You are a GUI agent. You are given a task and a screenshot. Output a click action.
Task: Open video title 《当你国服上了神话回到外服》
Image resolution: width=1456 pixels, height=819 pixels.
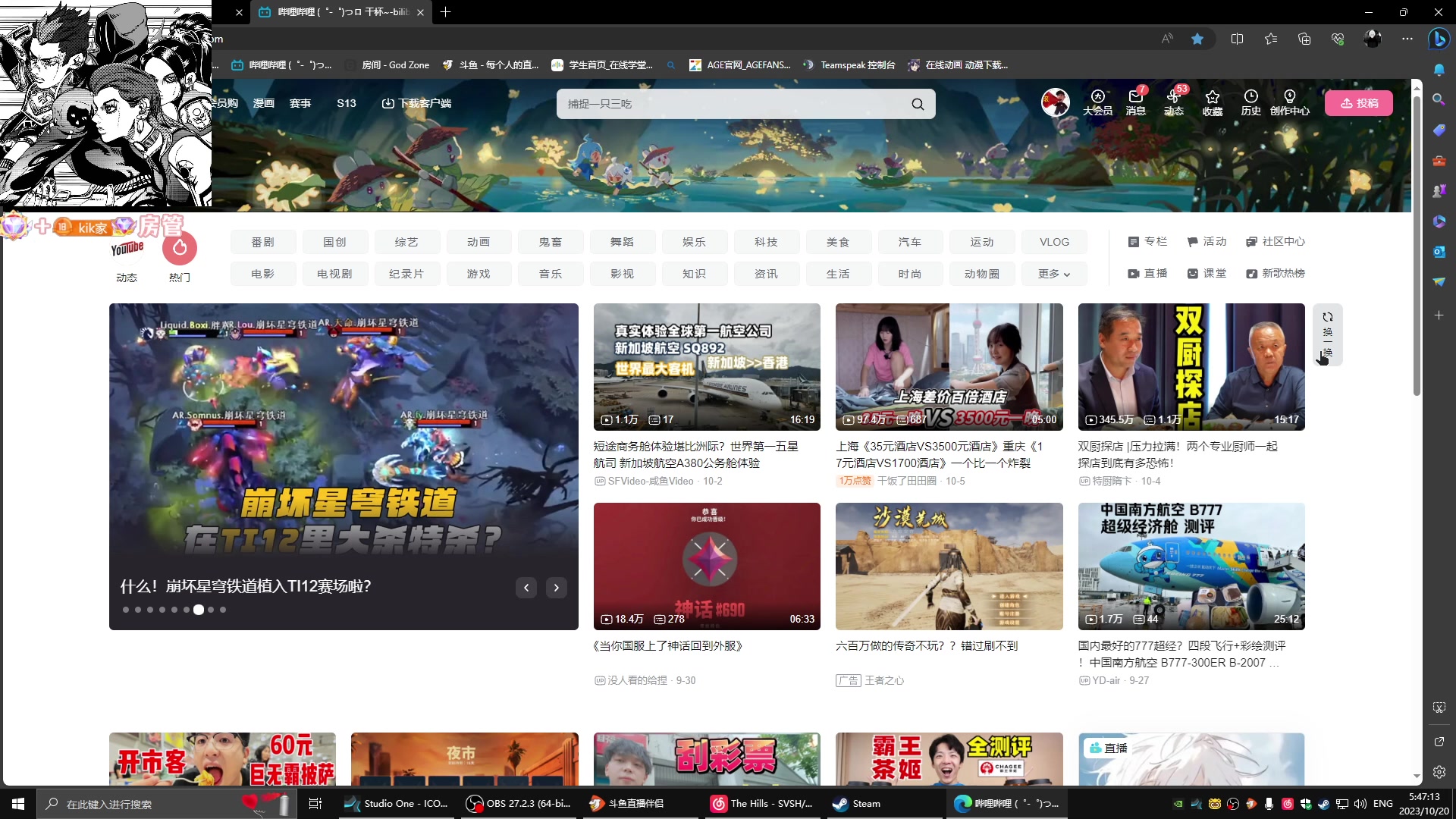click(x=668, y=646)
